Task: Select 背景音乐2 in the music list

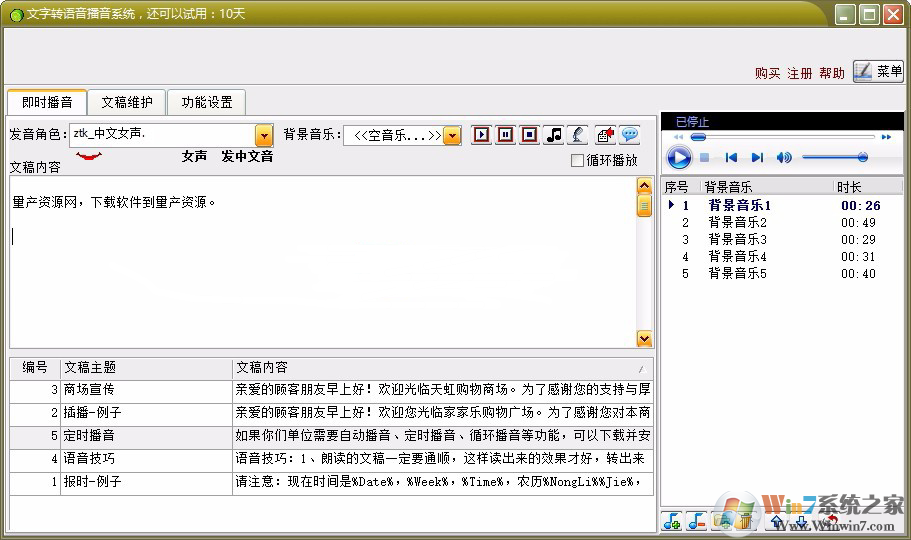Action: 782,223
